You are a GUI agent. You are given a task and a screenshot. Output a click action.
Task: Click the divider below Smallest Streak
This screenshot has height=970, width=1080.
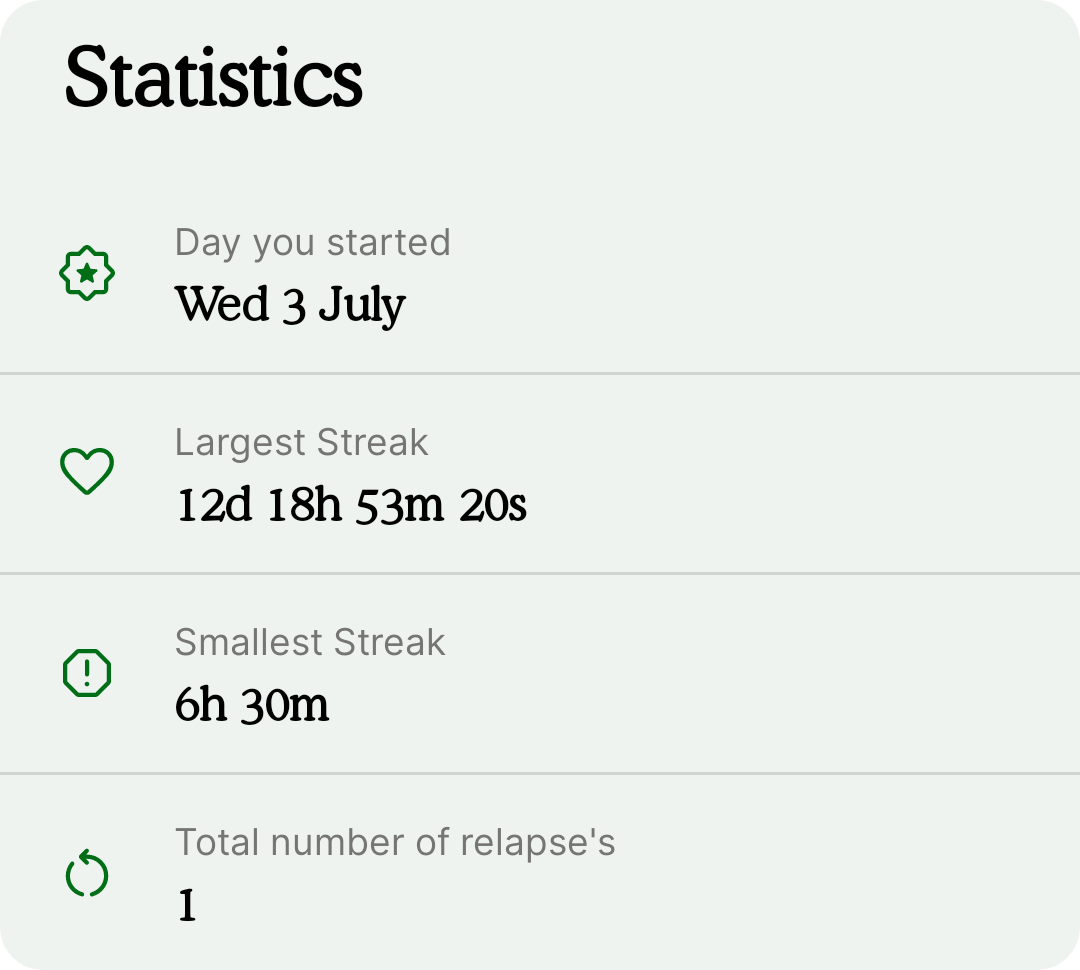(540, 774)
